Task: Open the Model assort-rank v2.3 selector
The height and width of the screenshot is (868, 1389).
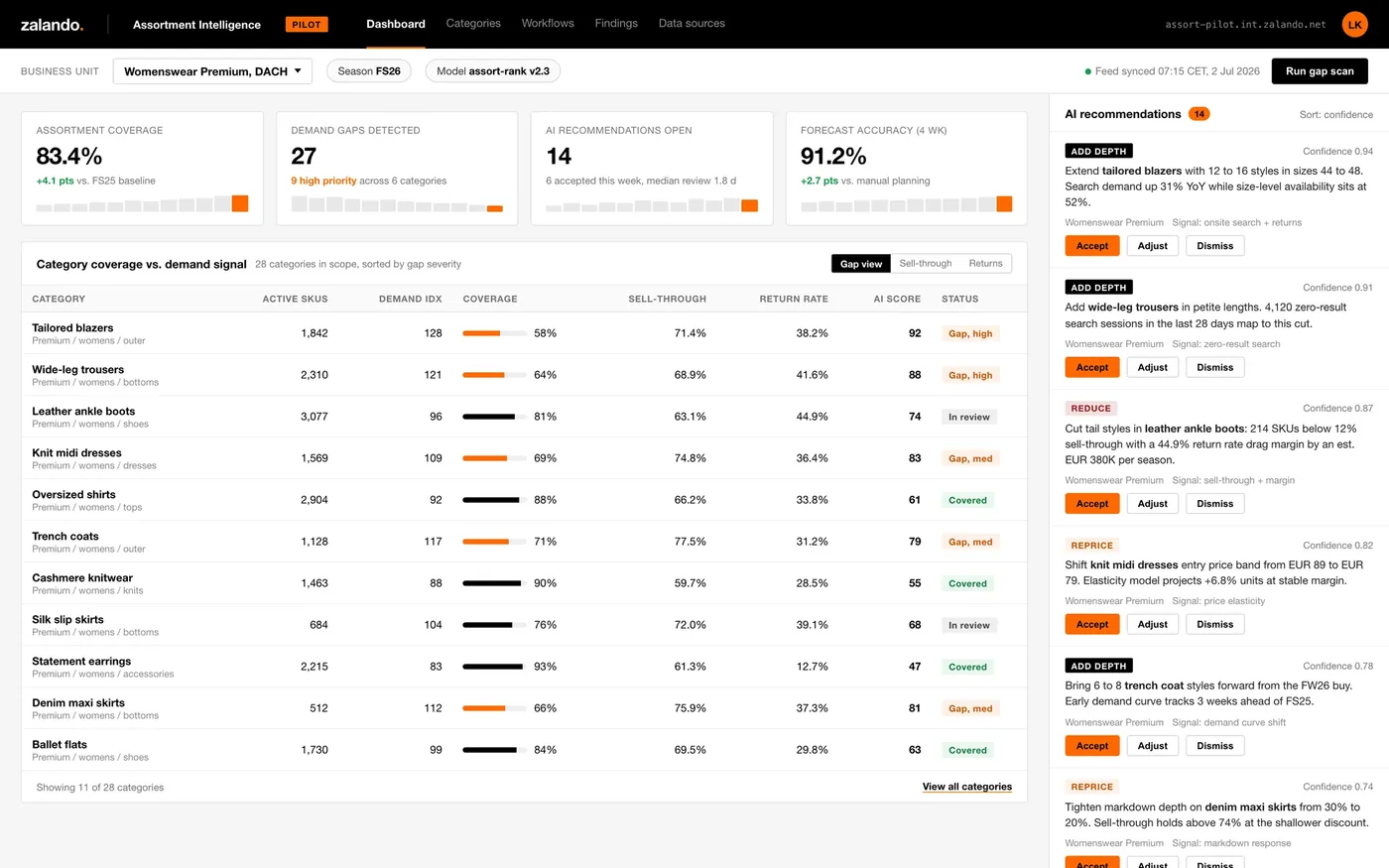Action: 493,71
